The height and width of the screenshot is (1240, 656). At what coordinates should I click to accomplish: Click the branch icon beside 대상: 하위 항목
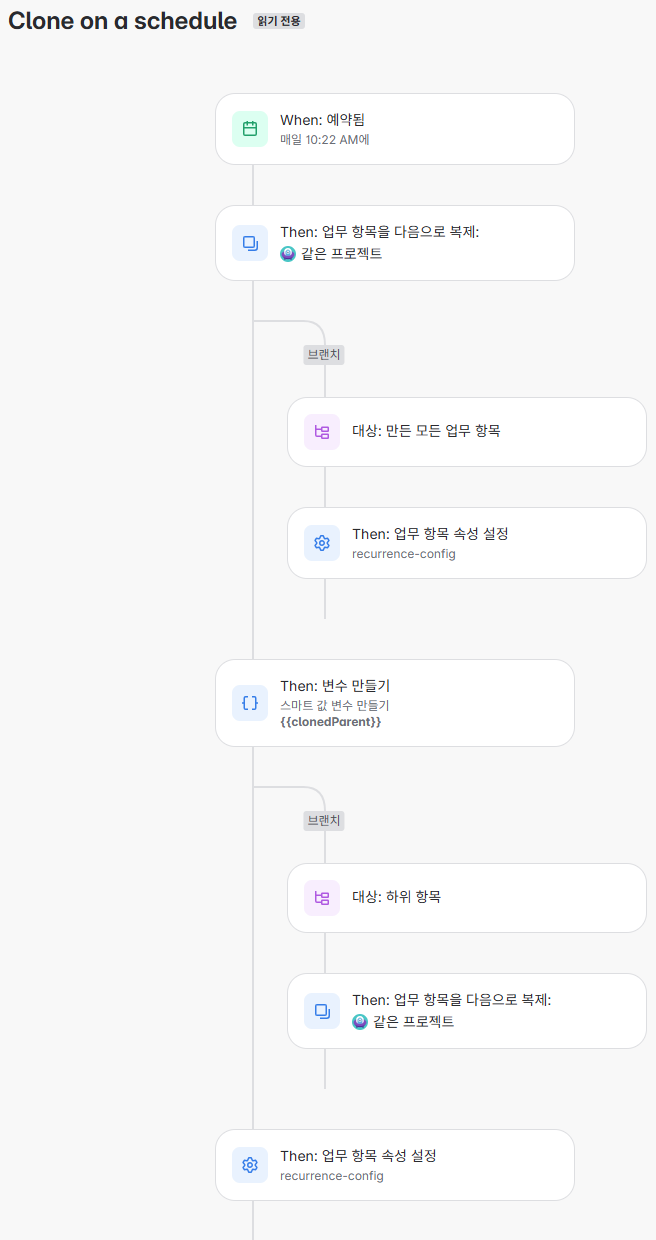coord(322,898)
